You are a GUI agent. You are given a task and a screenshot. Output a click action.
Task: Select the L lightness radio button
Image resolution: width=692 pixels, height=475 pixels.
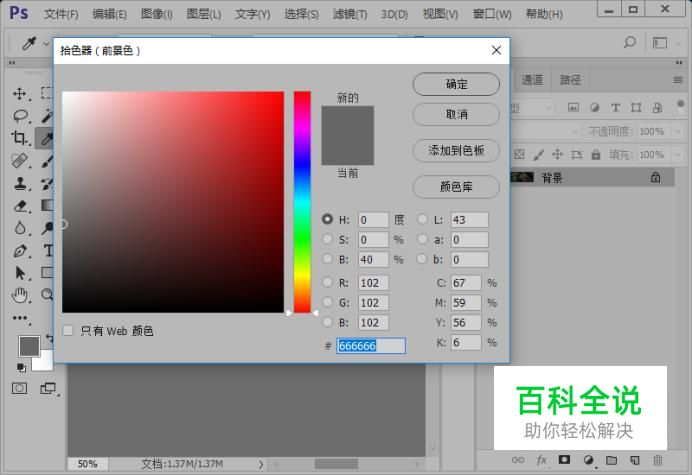(422, 219)
